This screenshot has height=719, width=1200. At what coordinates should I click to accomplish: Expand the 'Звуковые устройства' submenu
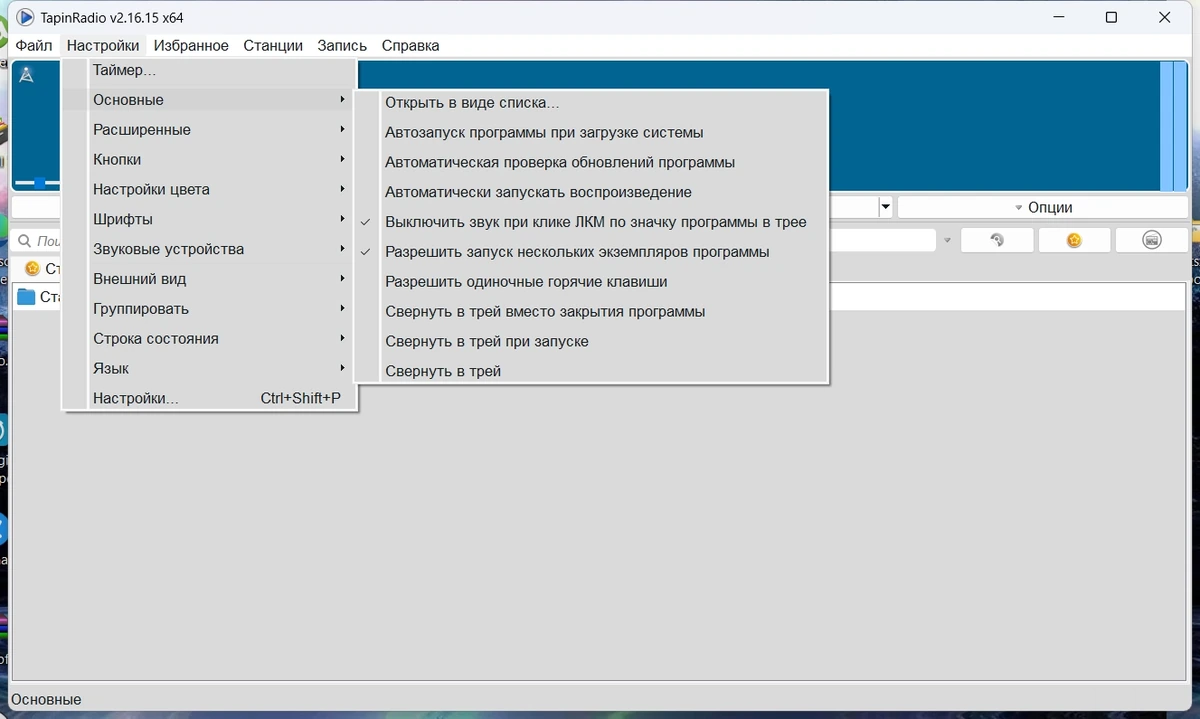coord(208,249)
